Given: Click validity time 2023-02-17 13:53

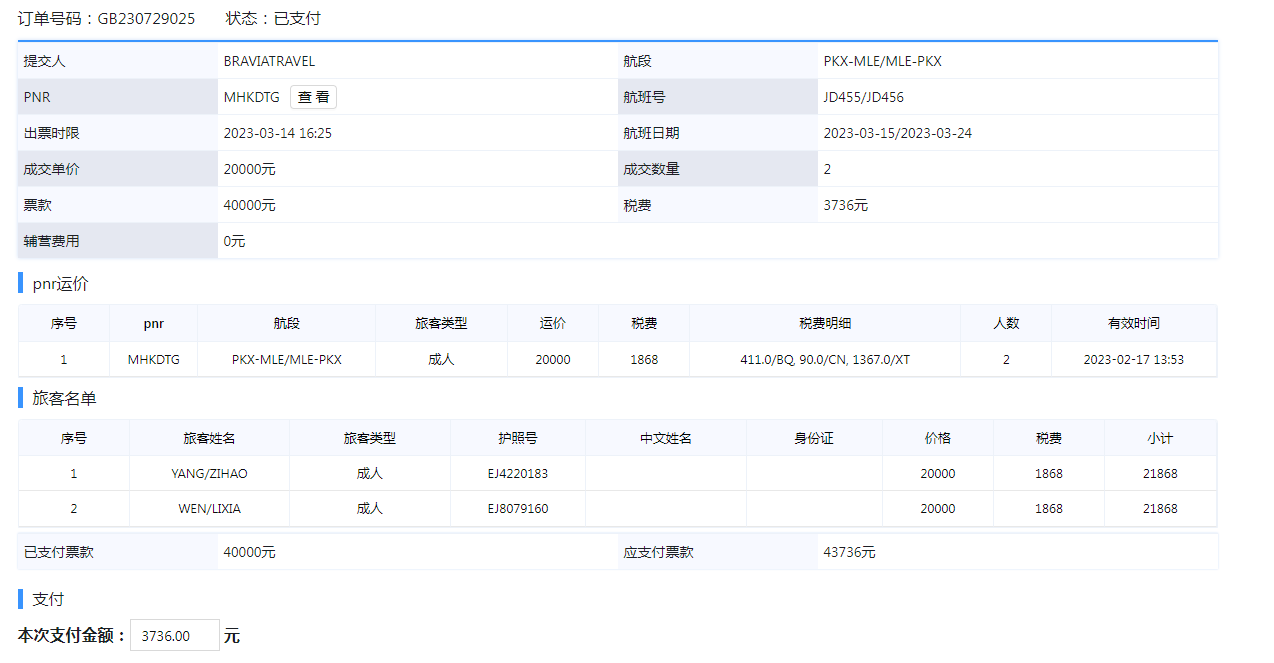Looking at the screenshot, I should click(x=1133, y=359).
